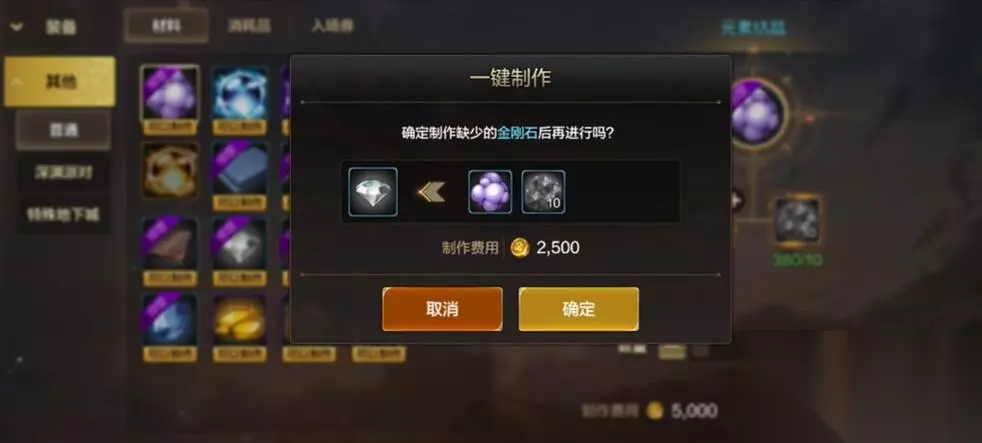Click the diamond icon in the dialog
Screen dimensions: 982x443
pyautogui.click(x=373, y=192)
